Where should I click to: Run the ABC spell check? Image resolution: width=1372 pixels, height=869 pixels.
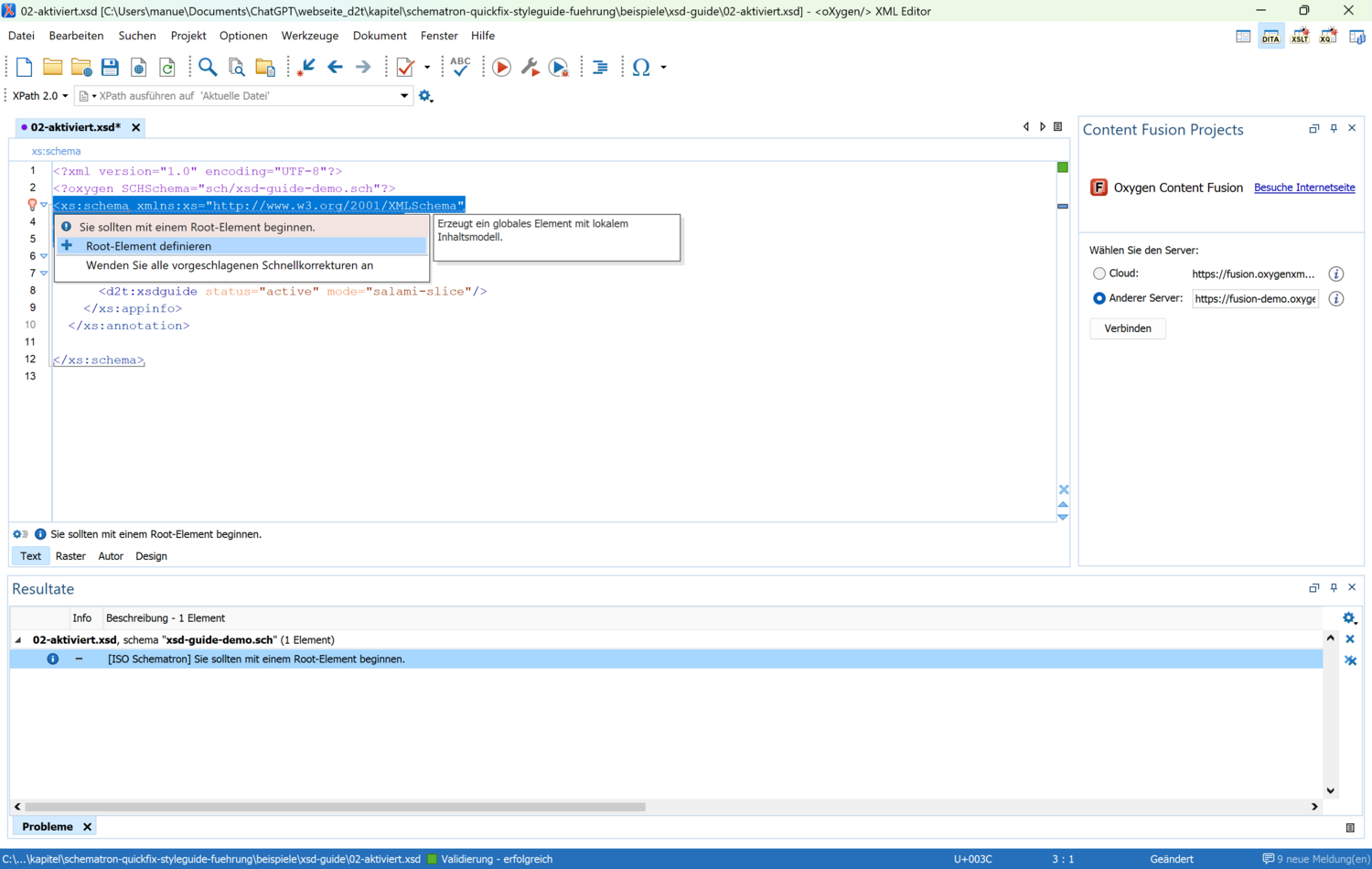(x=460, y=67)
